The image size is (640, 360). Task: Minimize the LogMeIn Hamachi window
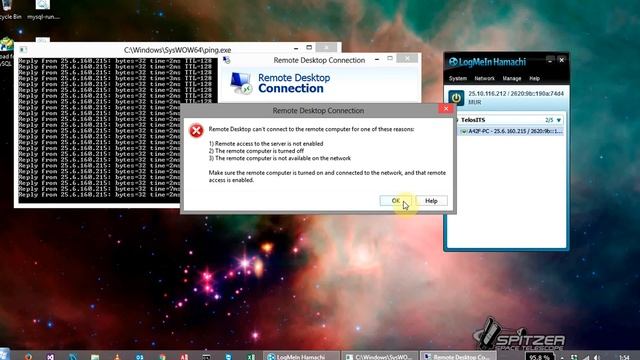coord(550,60)
